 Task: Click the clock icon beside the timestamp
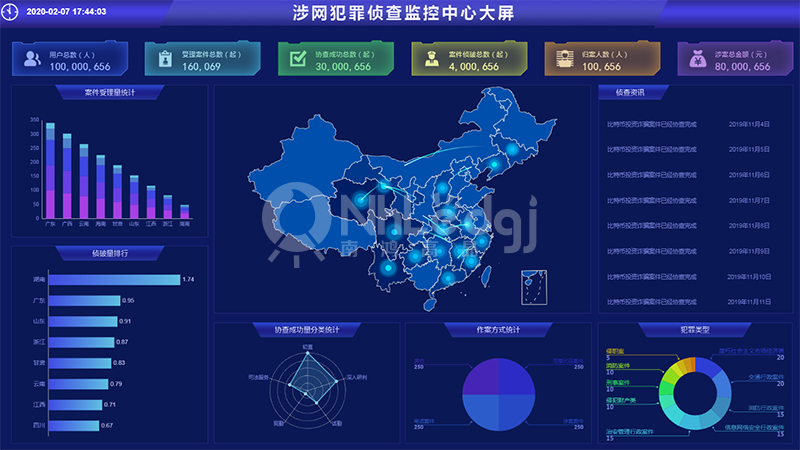10,11
